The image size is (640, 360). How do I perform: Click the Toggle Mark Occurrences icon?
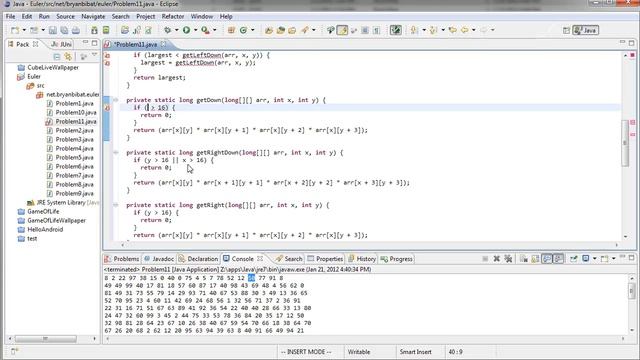pos(342,30)
